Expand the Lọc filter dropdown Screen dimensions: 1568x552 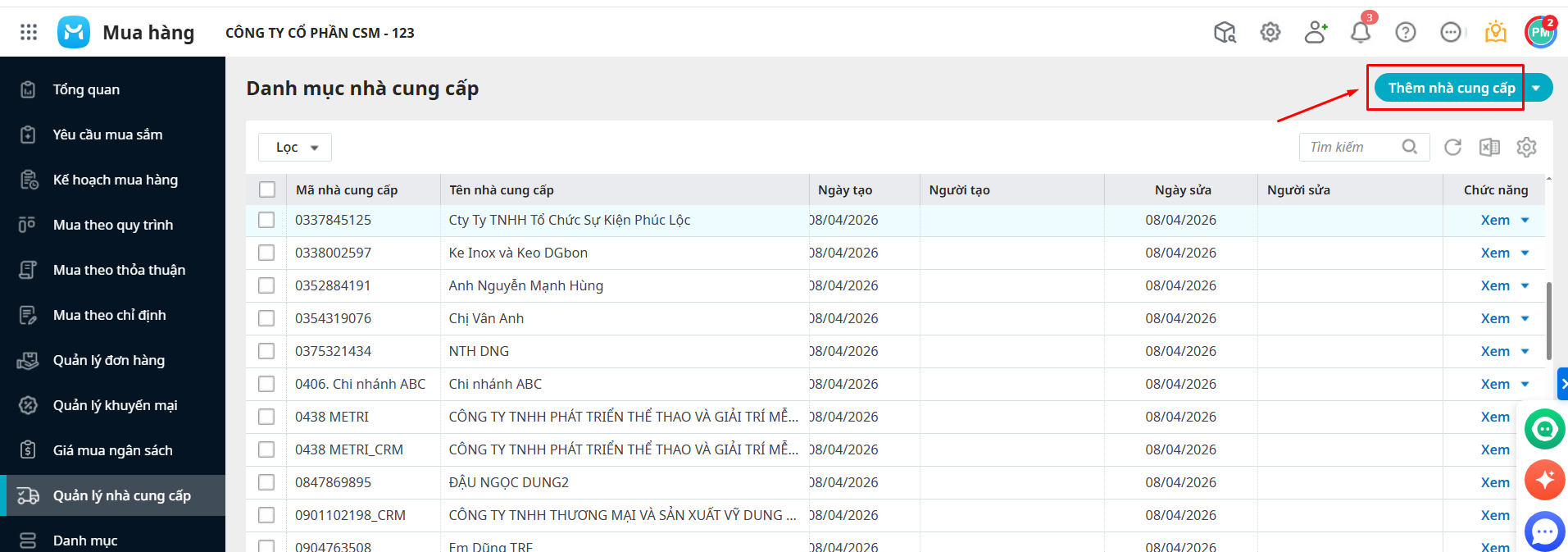point(295,148)
